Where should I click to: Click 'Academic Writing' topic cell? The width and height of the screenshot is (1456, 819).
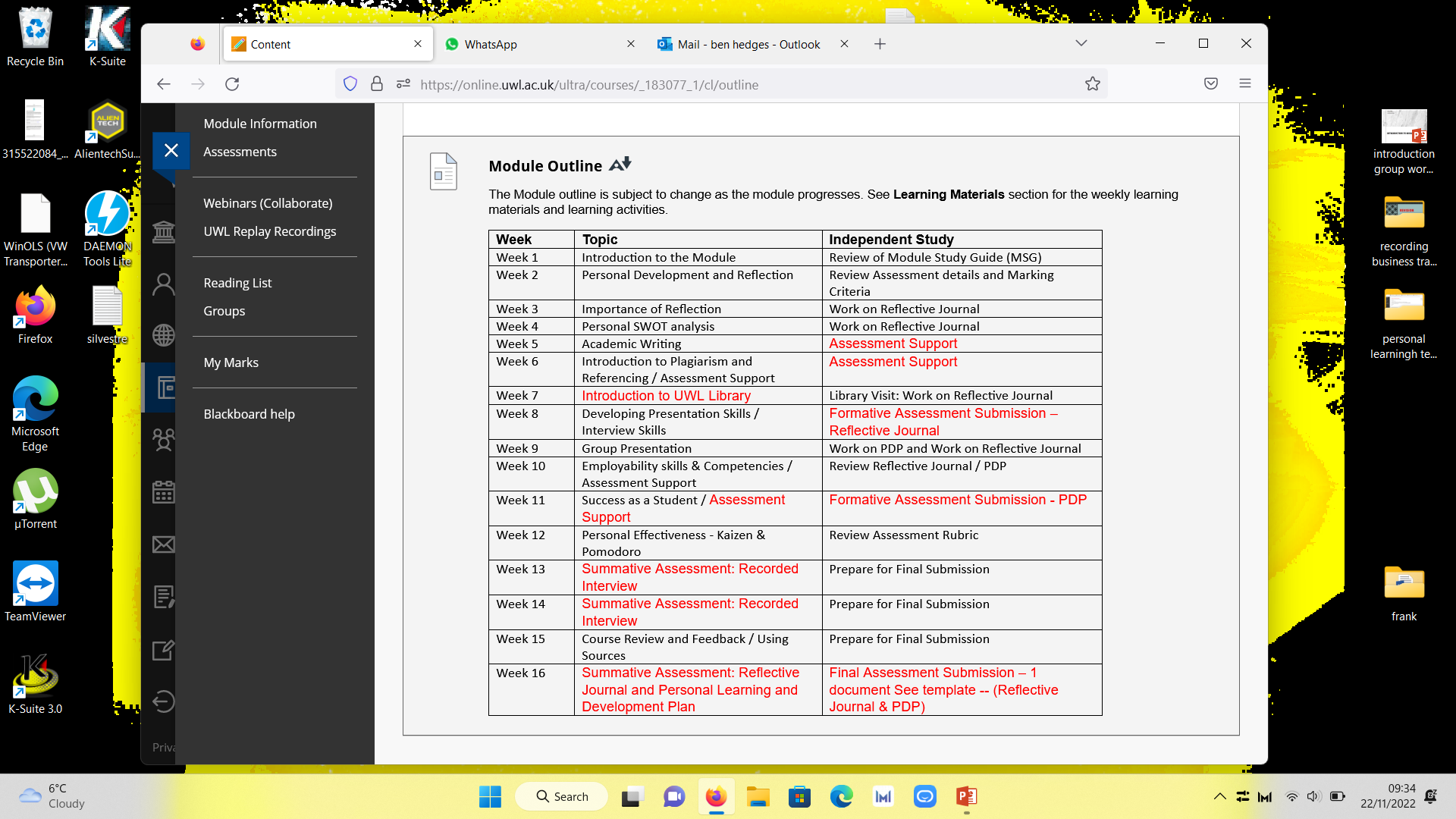(x=631, y=344)
